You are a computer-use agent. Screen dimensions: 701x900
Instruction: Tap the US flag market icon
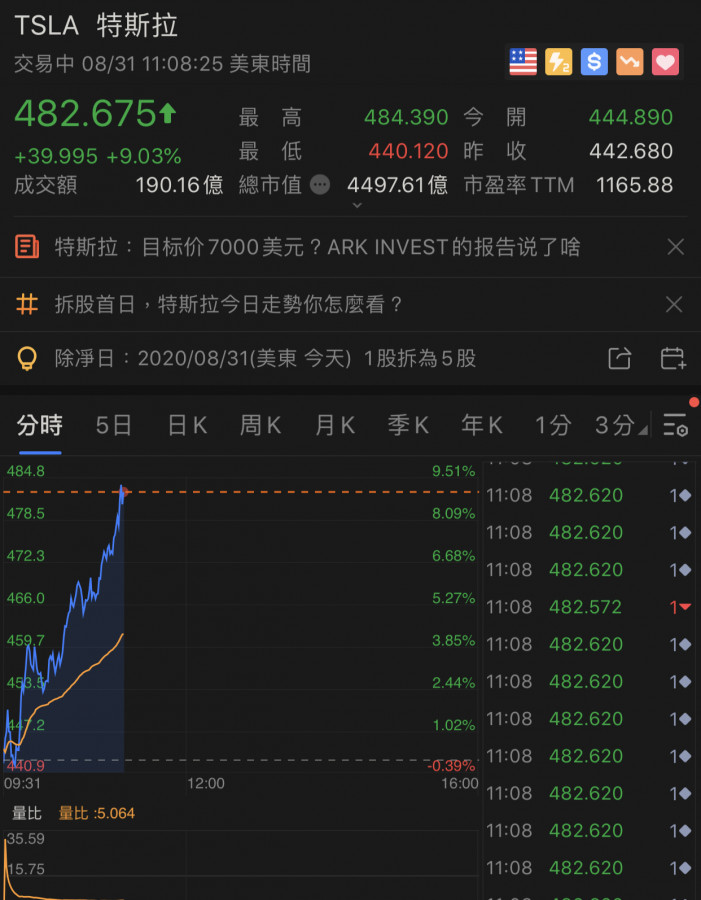click(523, 61)
